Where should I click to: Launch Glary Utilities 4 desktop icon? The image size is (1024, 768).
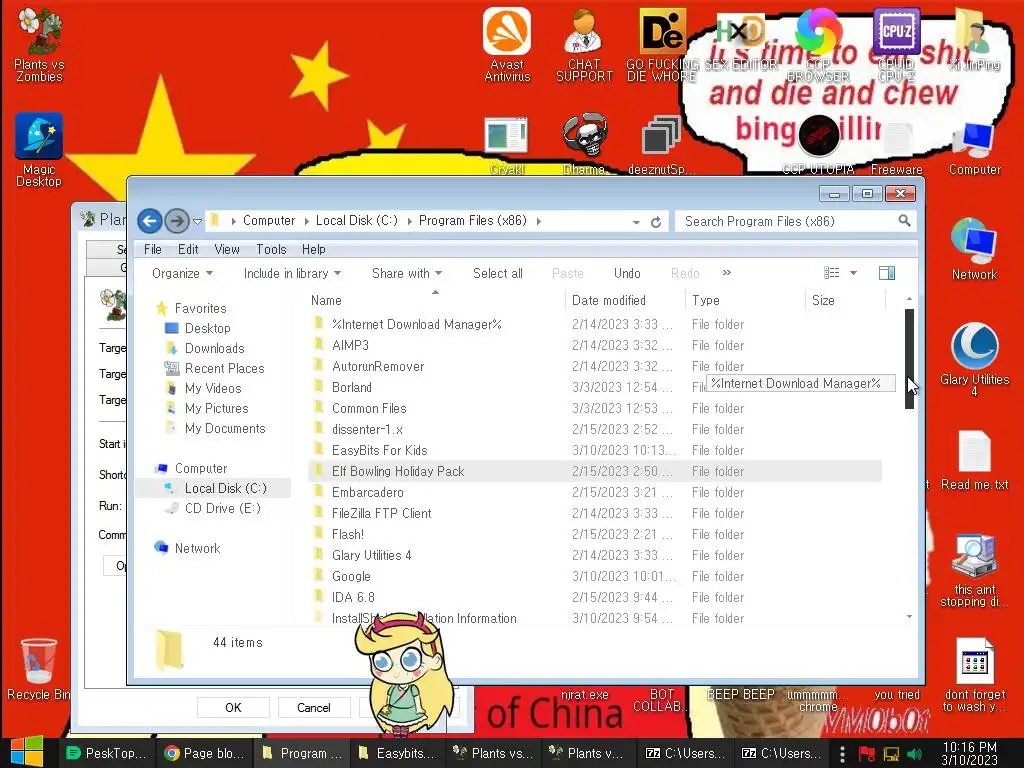(974, 359)
